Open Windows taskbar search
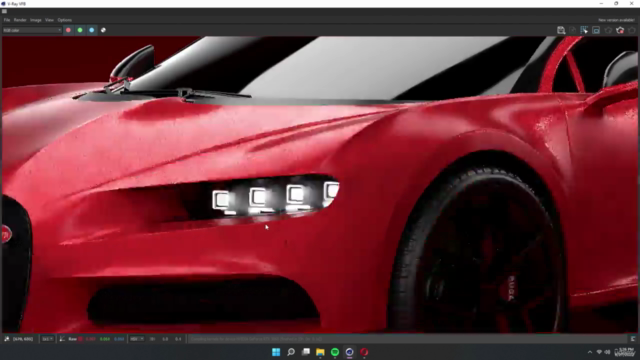 pyautogui.click(x=291, y=352)
